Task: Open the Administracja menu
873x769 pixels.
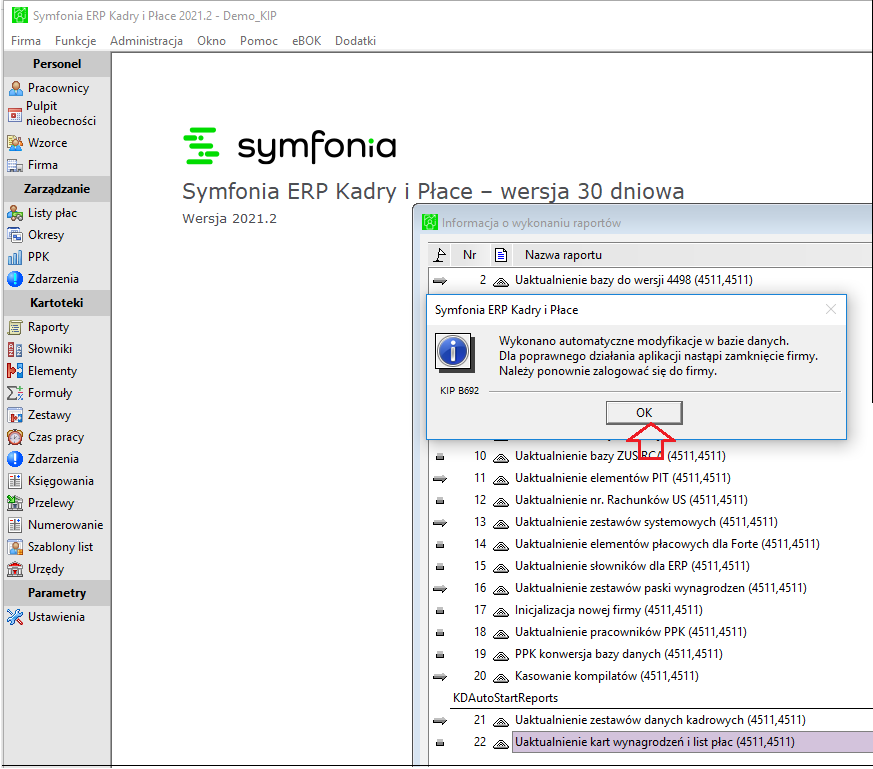Action: tap(146, 41)
